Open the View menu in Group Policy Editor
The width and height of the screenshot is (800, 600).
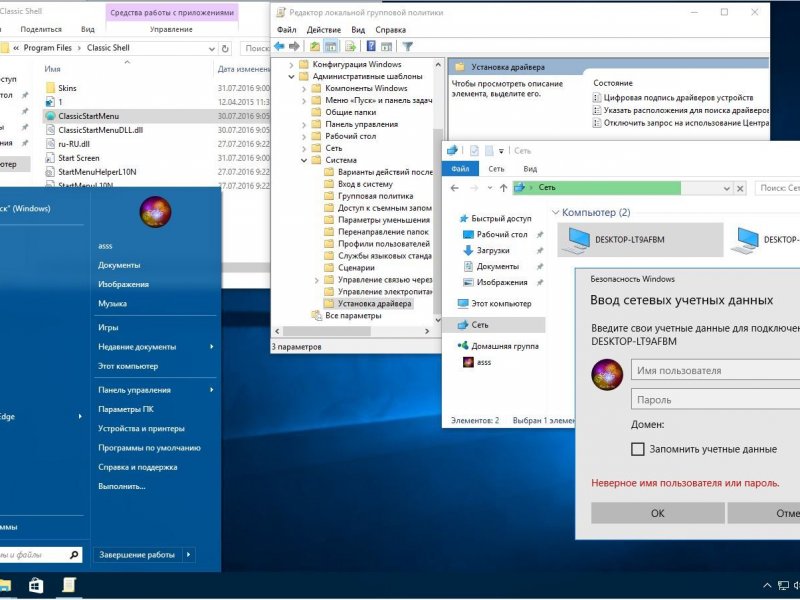(x=358, y=30)
